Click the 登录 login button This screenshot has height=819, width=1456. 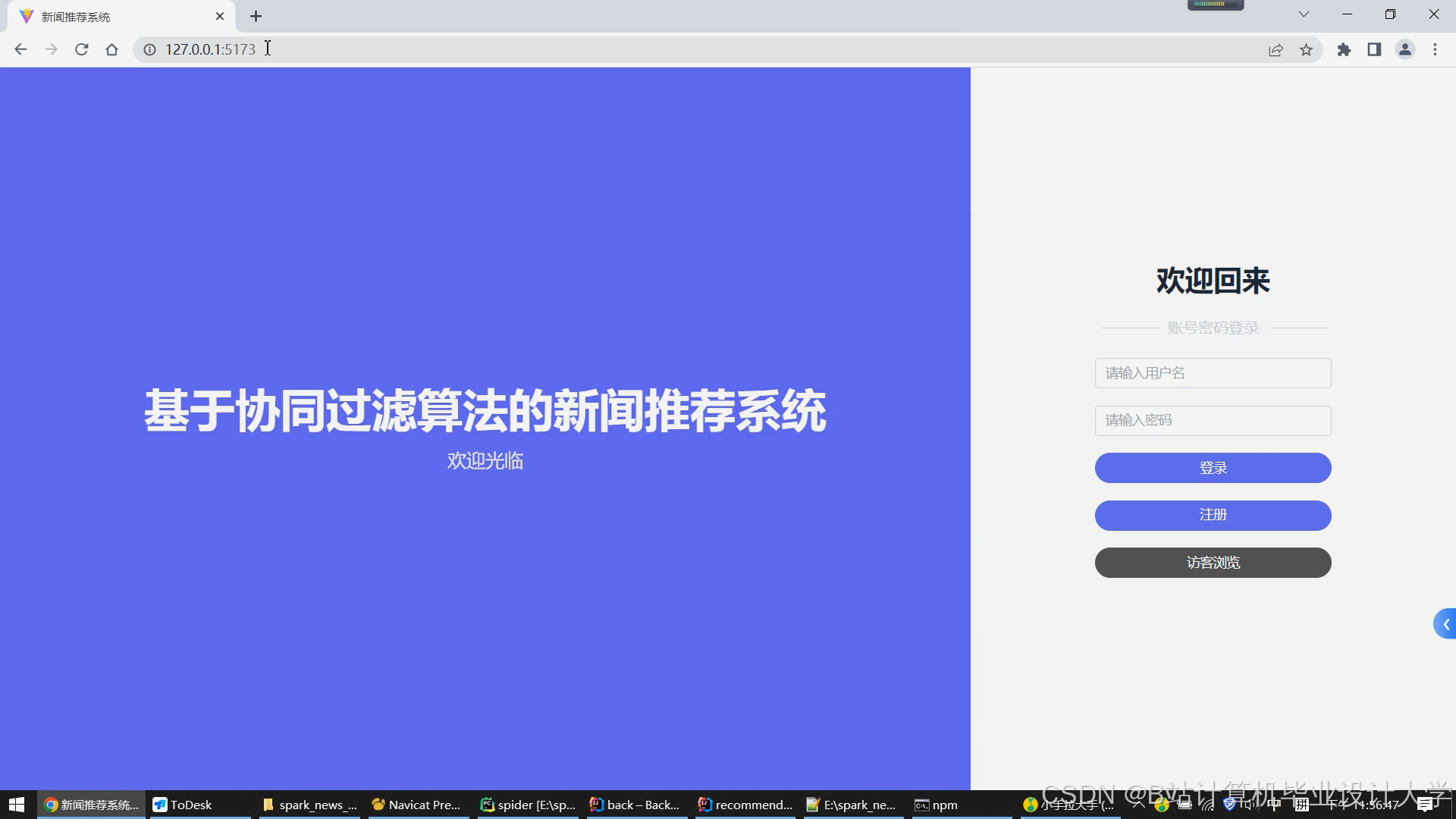point(1213,468)
